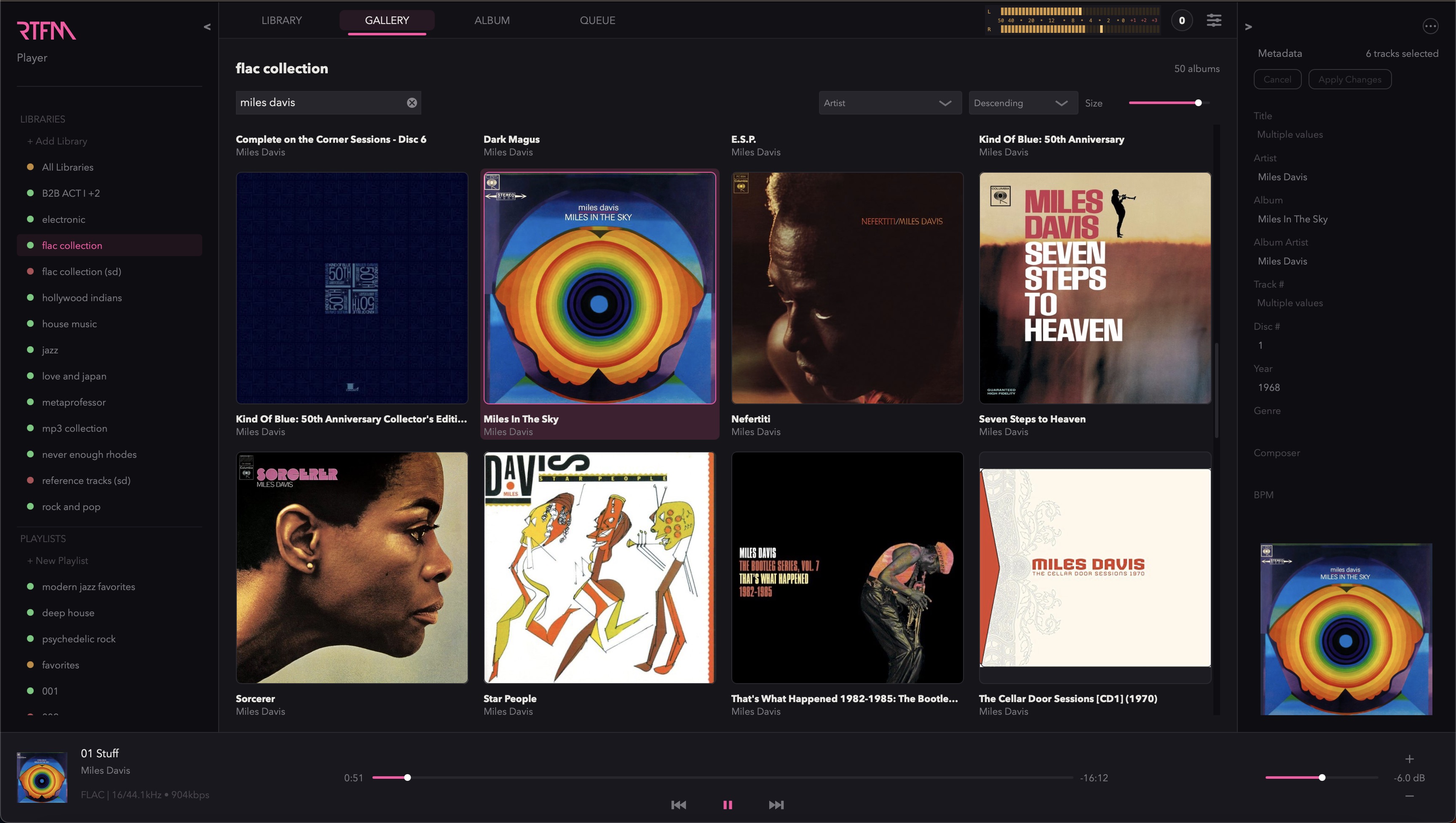
Task: Select the Kind Of Blue 50th Anniversary cover
Action: click(351, 288)
